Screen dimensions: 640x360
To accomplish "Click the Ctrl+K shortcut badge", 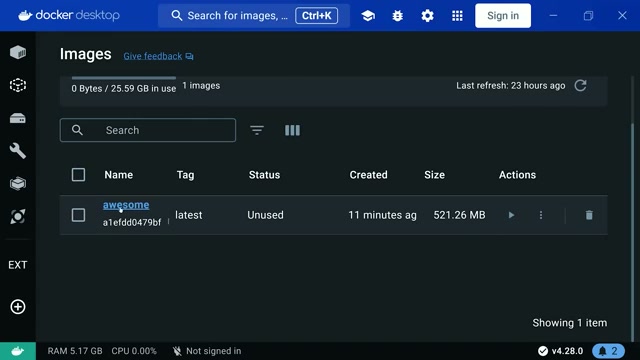I will [x=316, y=16].
